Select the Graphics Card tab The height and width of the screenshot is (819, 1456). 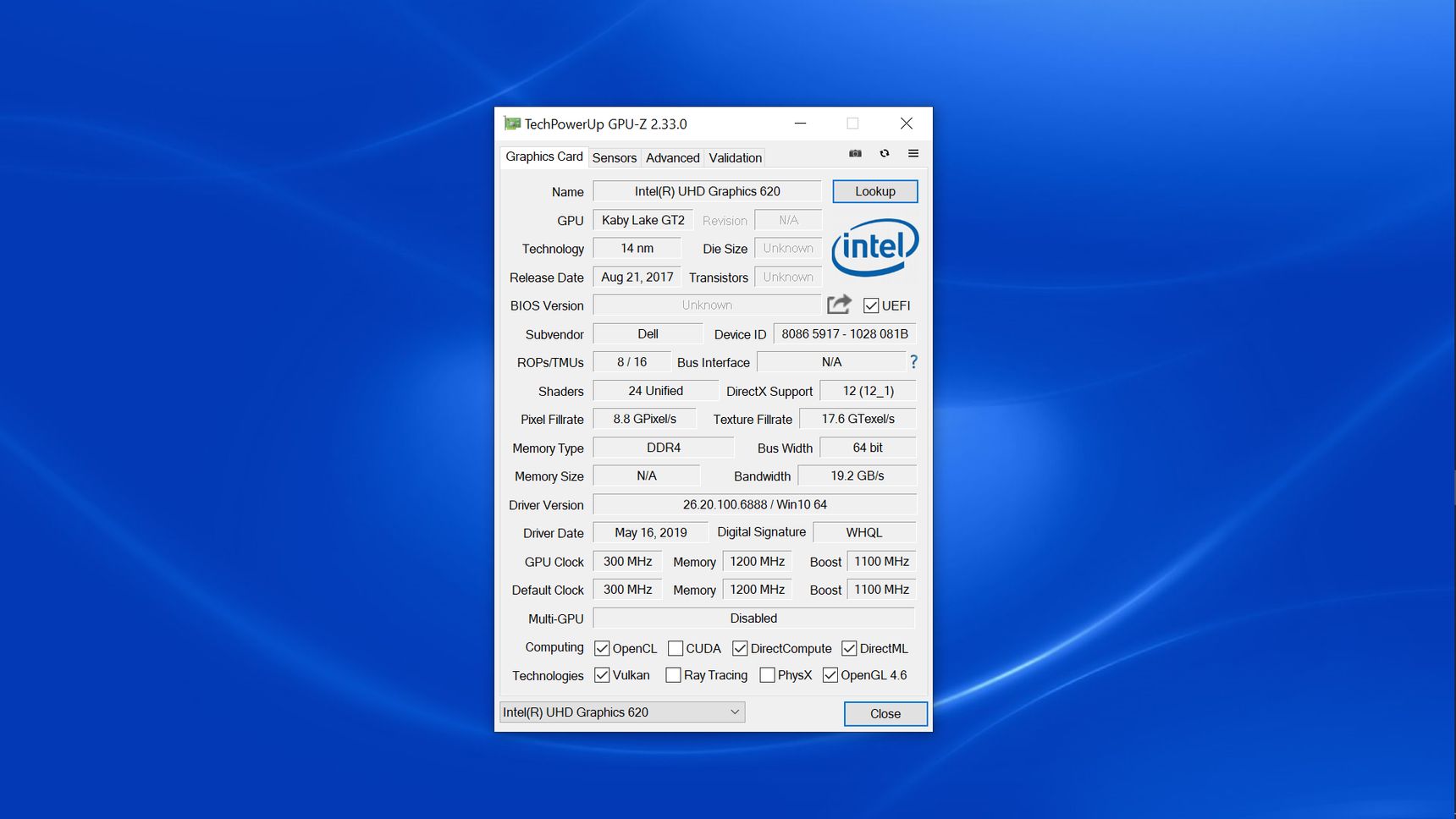coord(544,157)
